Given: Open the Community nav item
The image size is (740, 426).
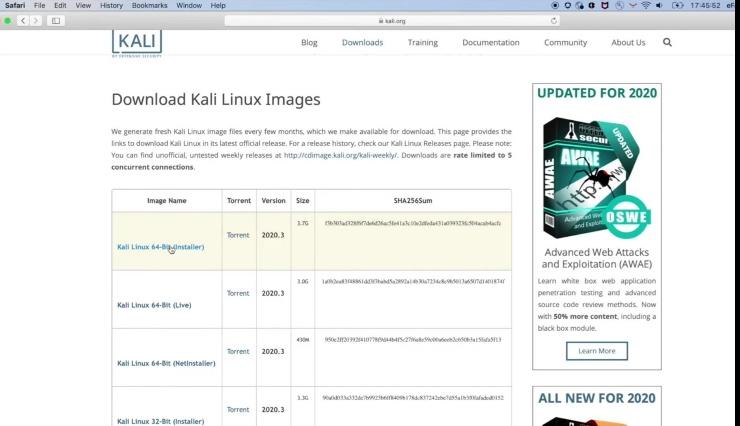Looking at the screenshot, I should pyautogui.click(x=565, y=42).
